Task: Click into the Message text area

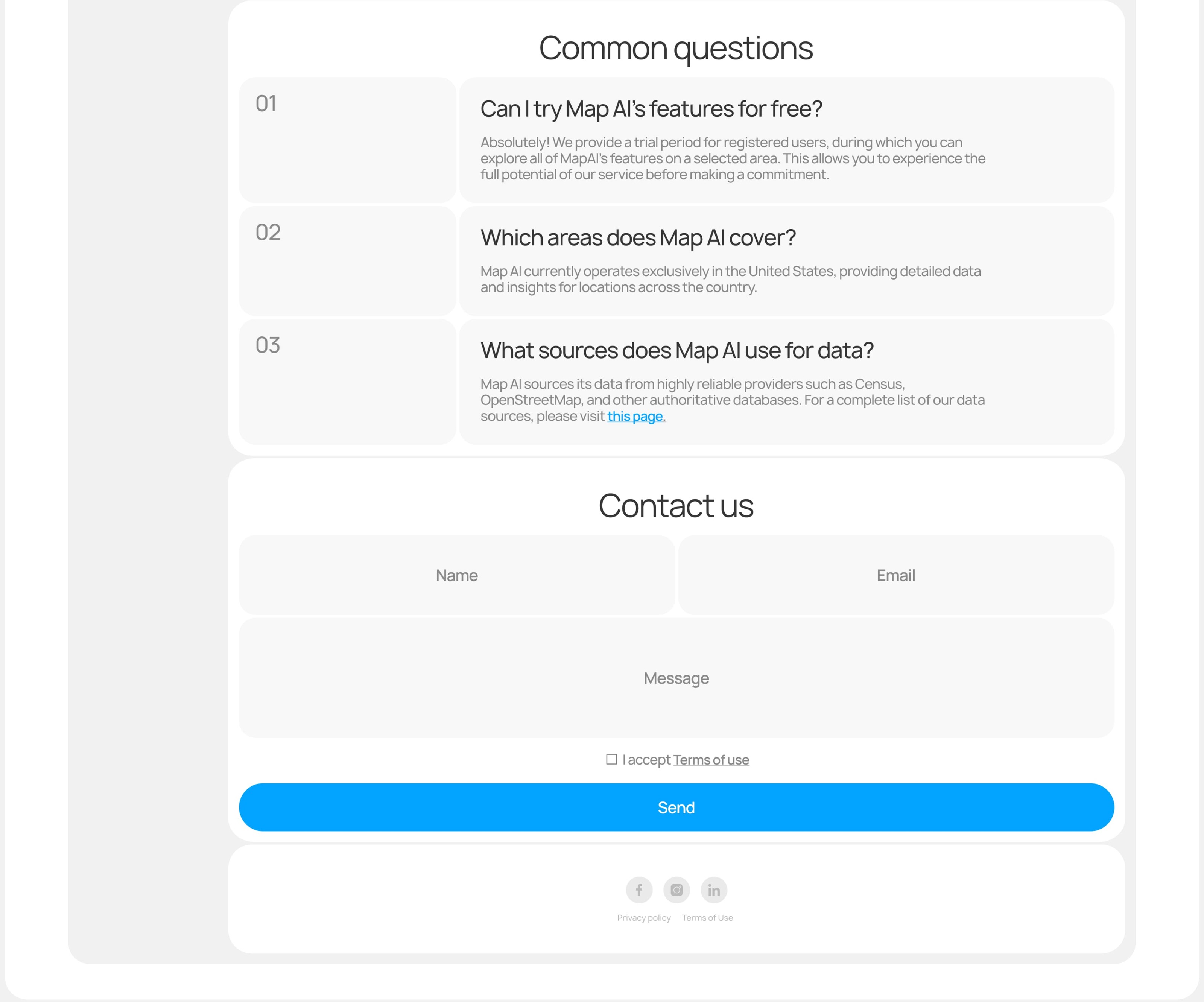Action: pyautogui.click(x=676, y=678)
